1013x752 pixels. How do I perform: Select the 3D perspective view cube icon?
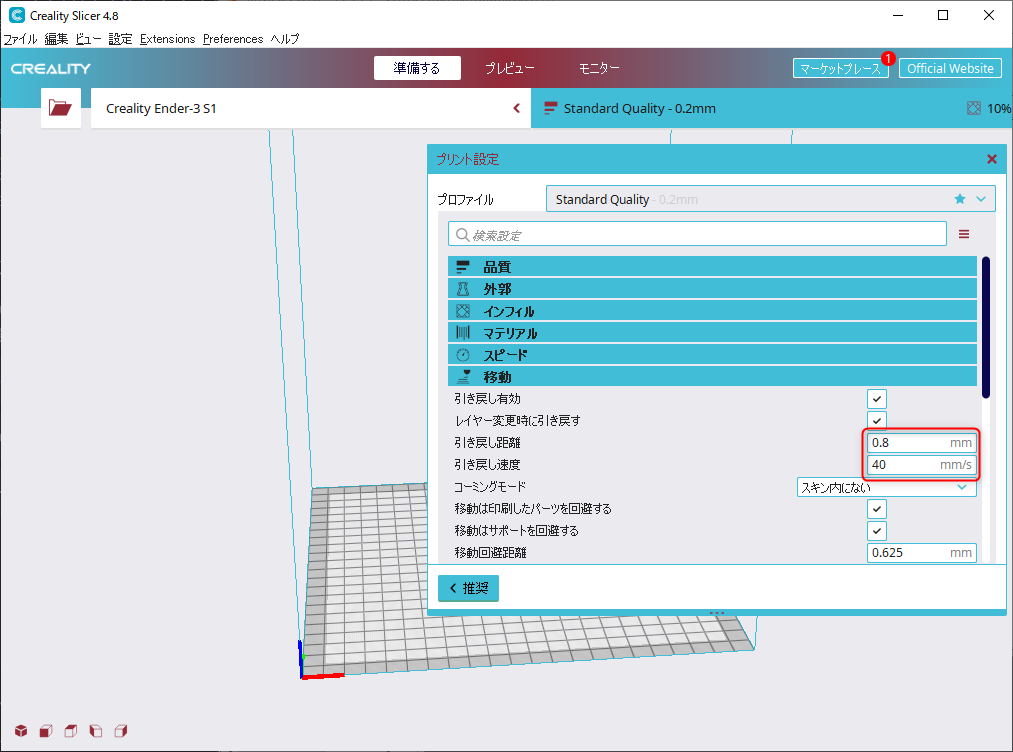click(x=21, y=731)
